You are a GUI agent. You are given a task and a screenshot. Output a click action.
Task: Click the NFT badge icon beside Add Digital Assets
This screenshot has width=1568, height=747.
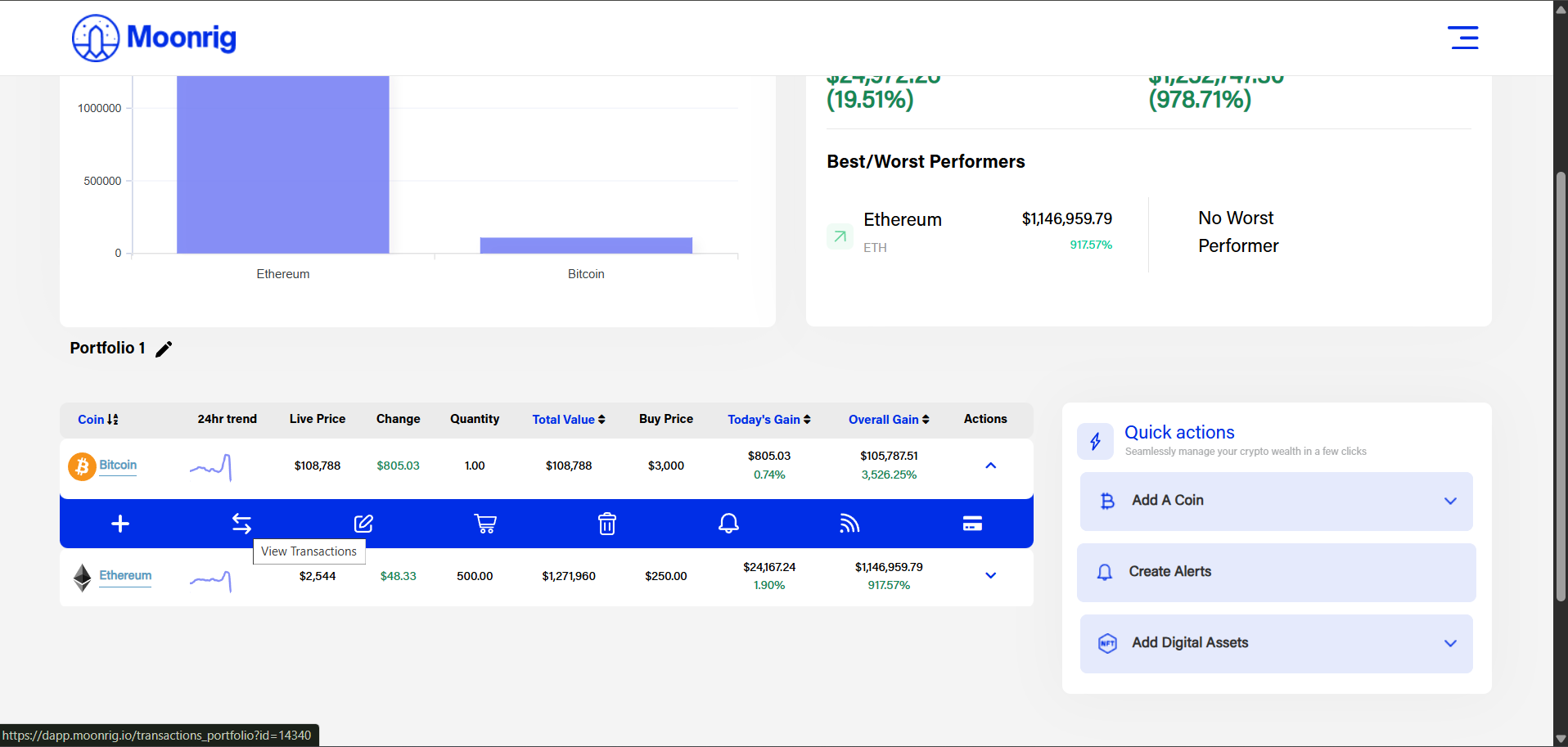[x=1107, y=643]
